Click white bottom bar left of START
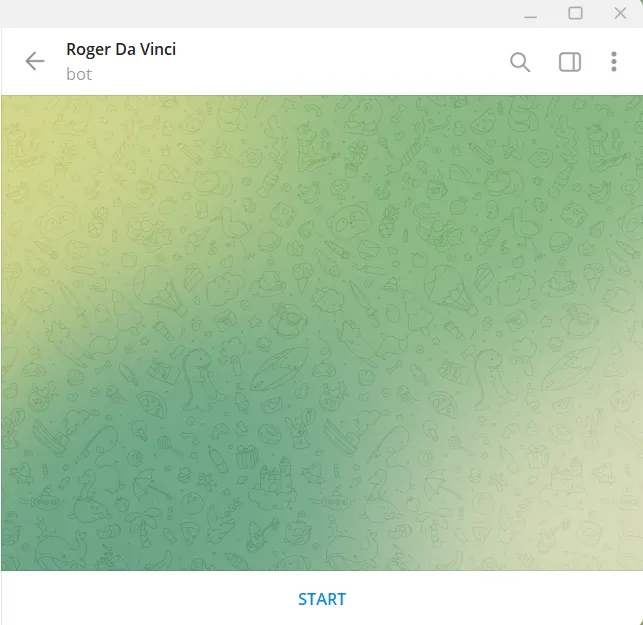The image size is (643, 625). point(148,598)
